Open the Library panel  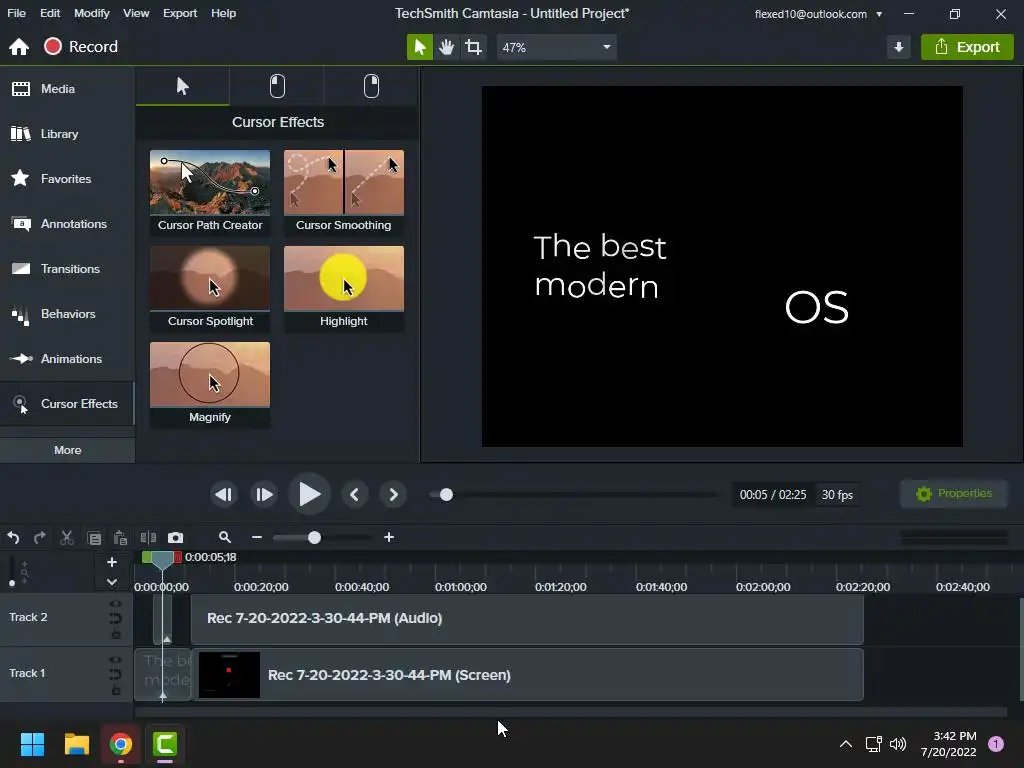pos(67,134)
